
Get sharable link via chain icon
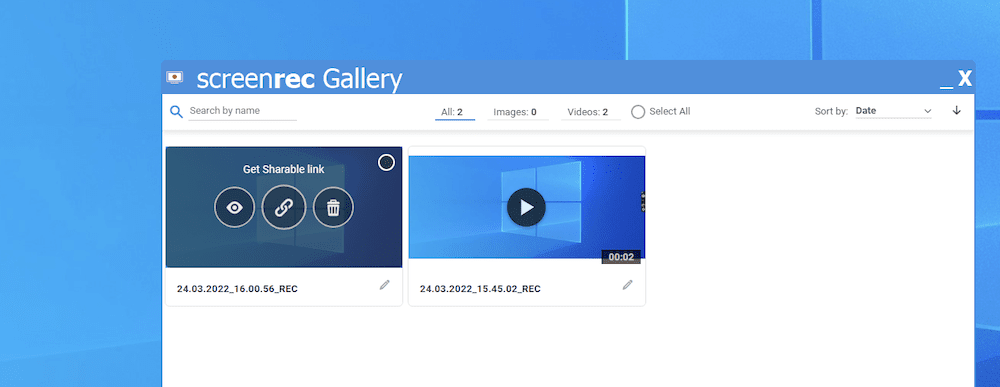point(284,207)
